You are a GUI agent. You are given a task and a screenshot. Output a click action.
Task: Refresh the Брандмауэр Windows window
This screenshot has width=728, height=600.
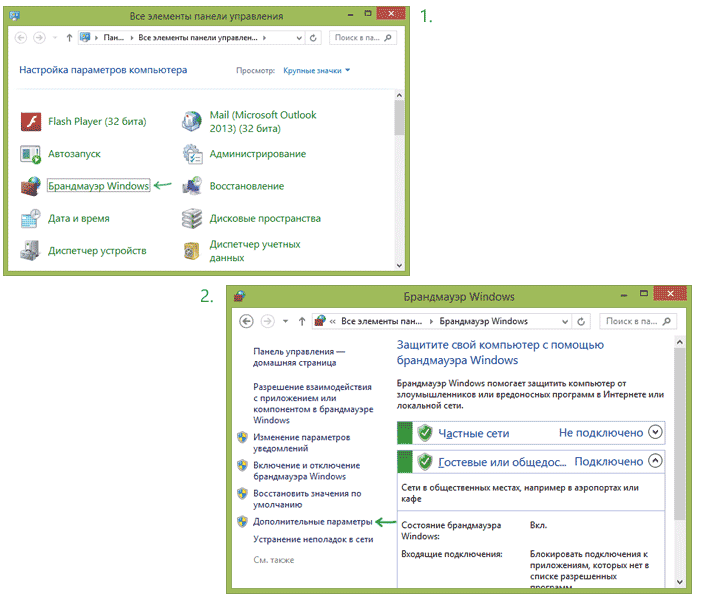click(581, 321)
